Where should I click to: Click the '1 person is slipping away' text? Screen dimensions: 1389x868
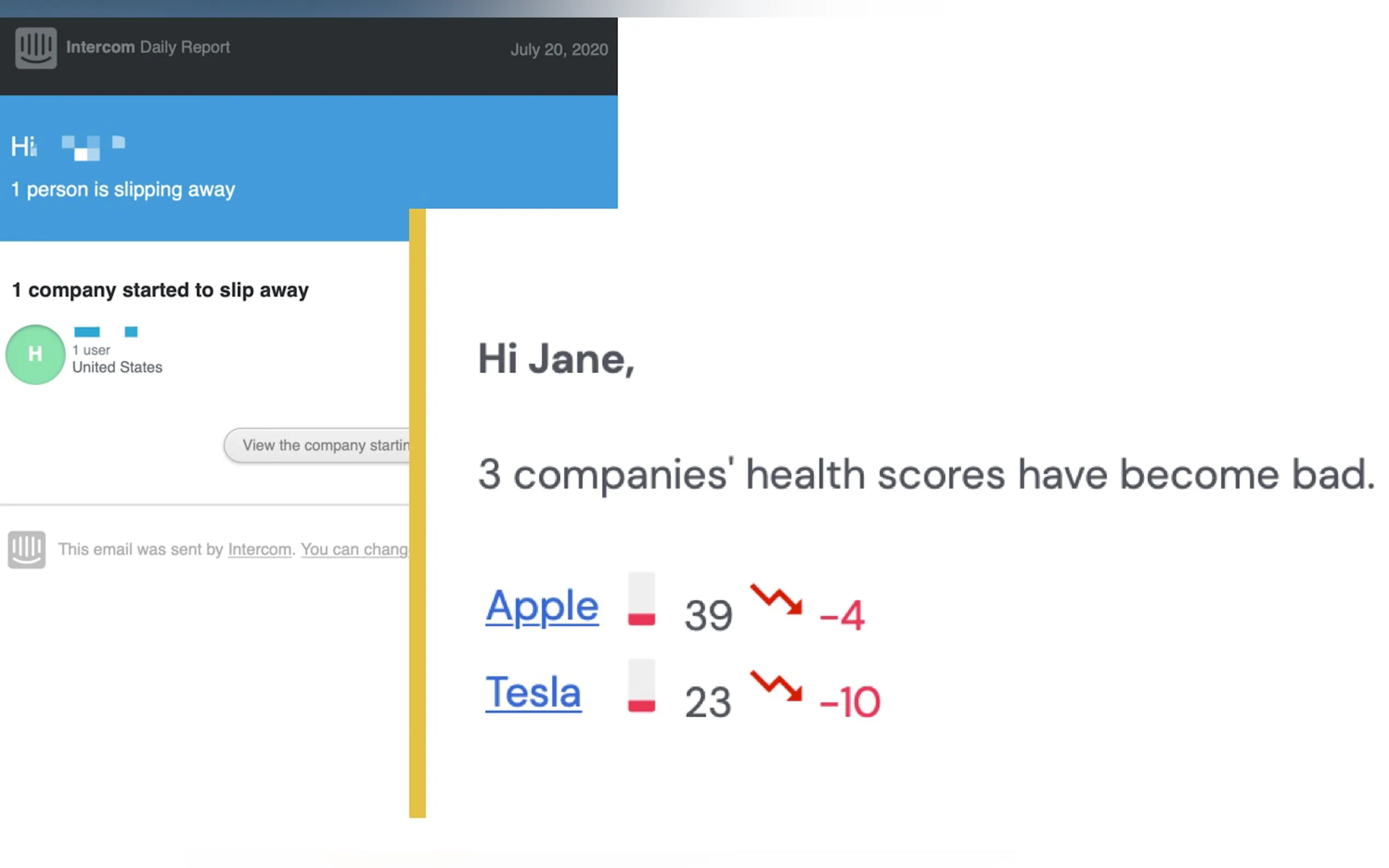pos(123,190)
